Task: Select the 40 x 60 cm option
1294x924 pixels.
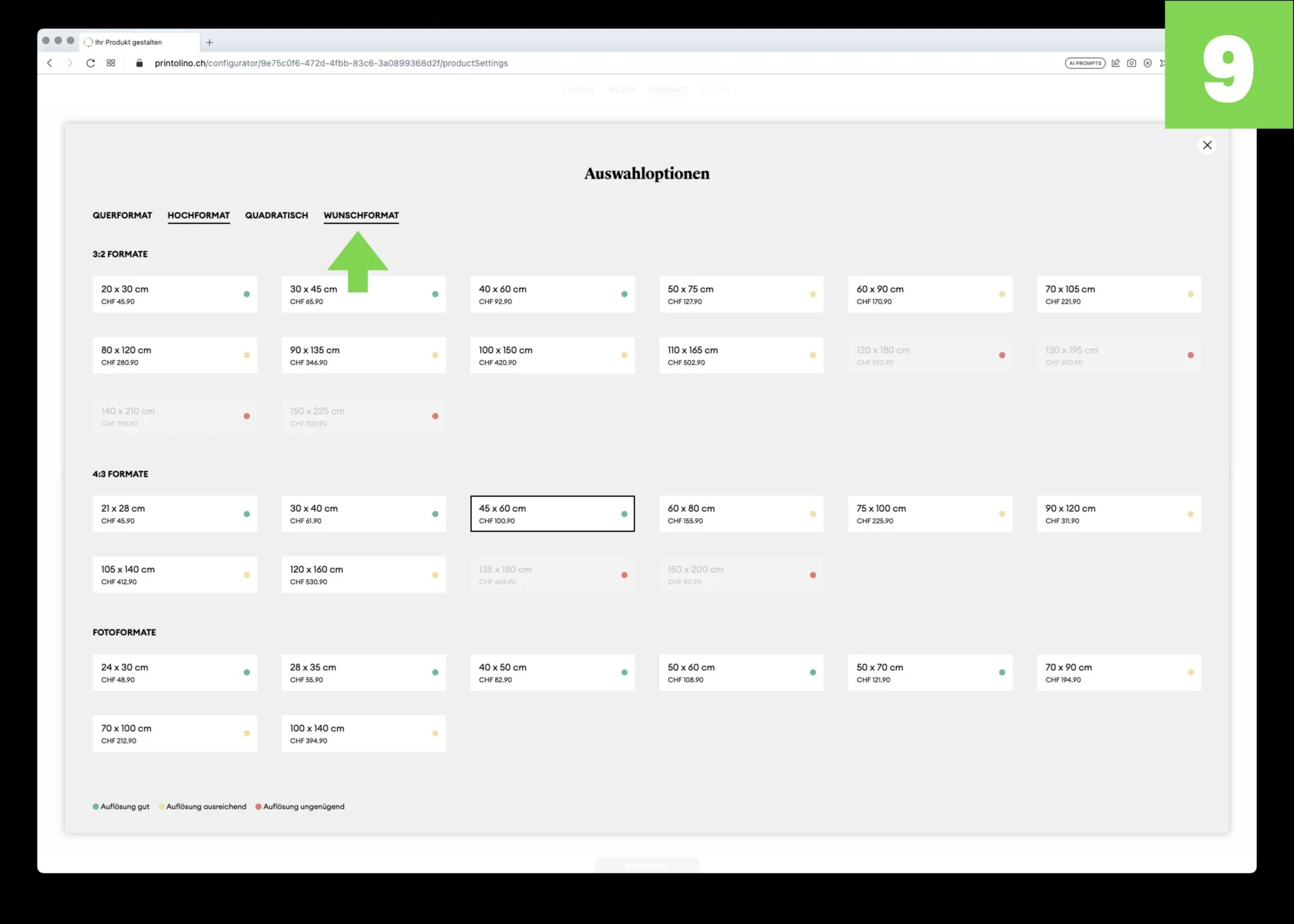Action: 551,294
